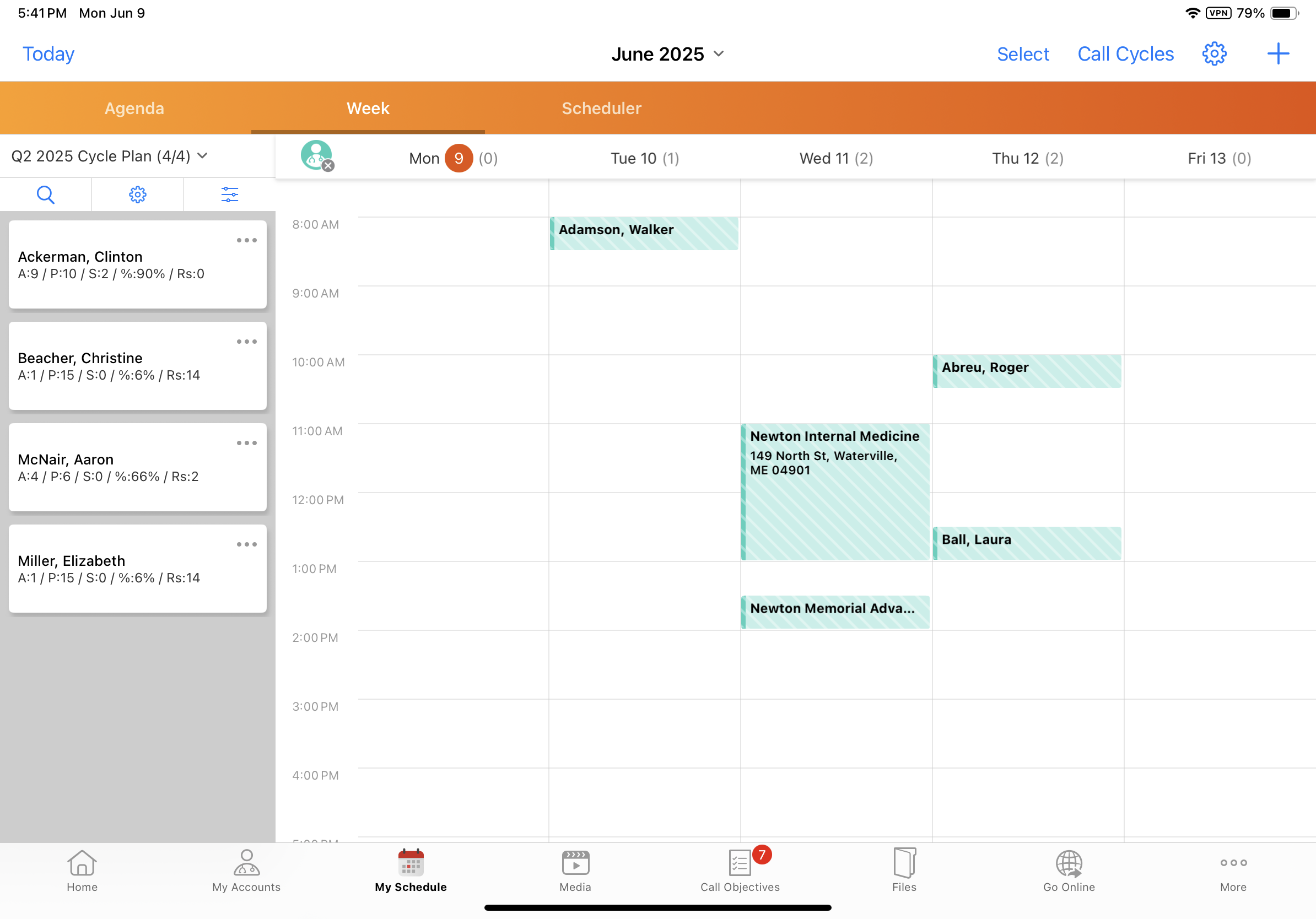Open Call Objectives in bottom bar

[740, 870]
